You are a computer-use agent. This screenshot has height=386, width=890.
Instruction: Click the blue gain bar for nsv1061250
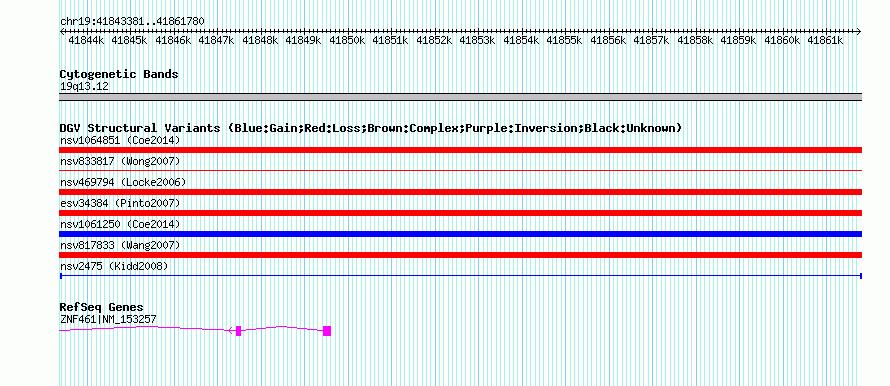click(x=460, y=234)
